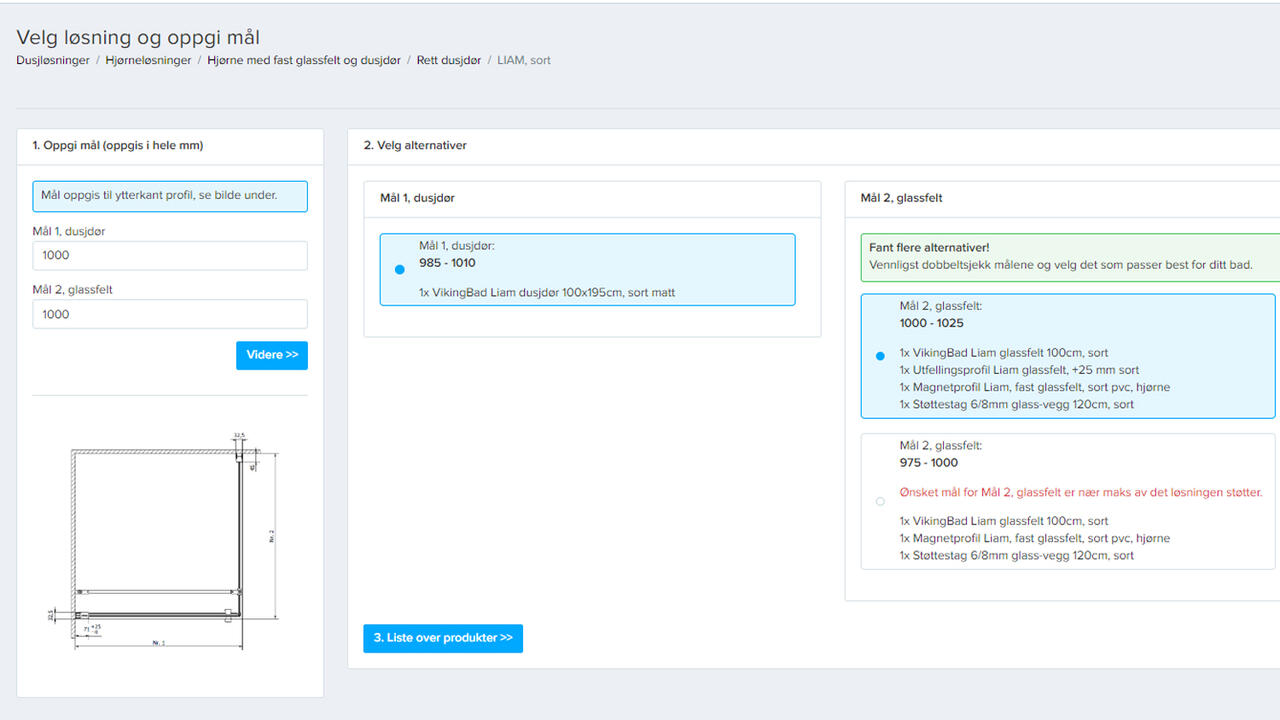1280x720 pixels.
Task: Go to Dusjløsninger breadcrumb
Action: point(53,61)
